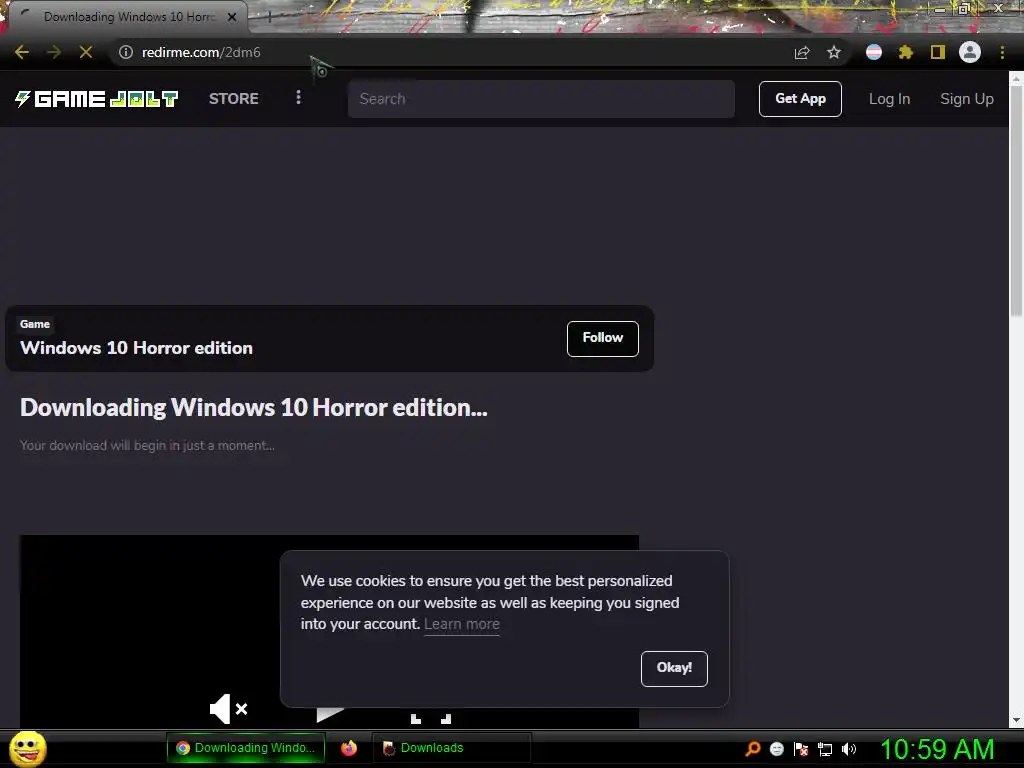Open the Chrome profile avatar
1024x768 pixels.
970,52
